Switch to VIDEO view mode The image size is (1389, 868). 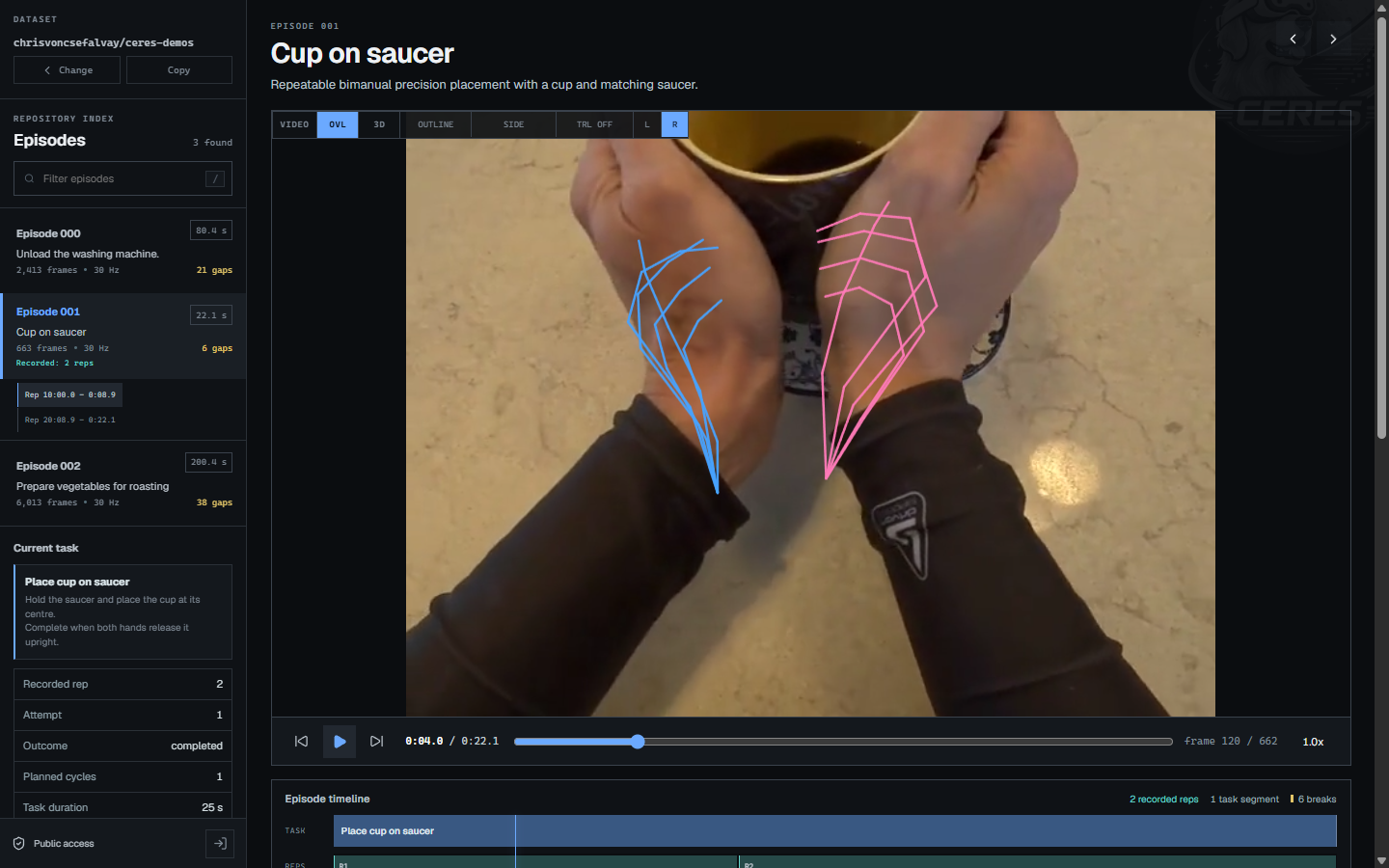tap(294, 124)
